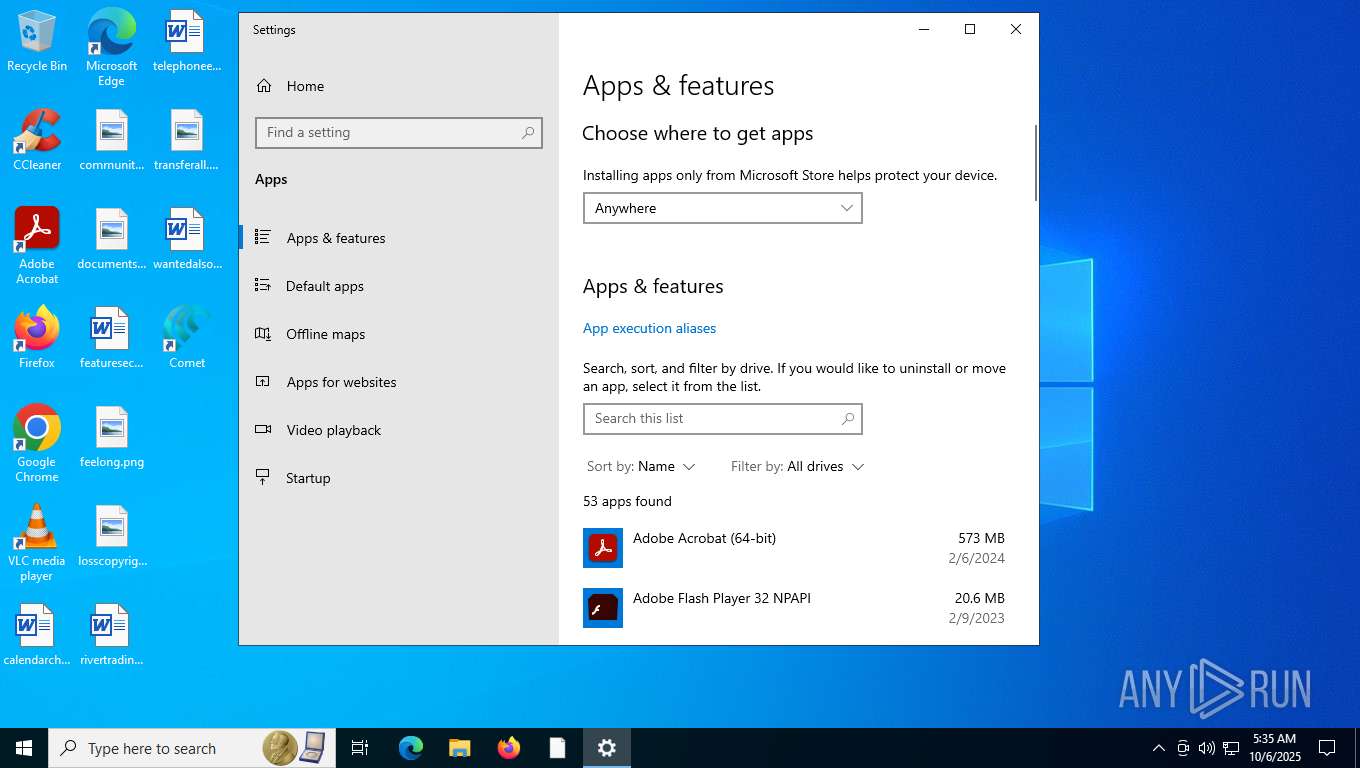Screen dimensions: 1360x768
Task: Select Adobe Acrobat (64-bit) in the app list
Action: [x=794, y=548]
